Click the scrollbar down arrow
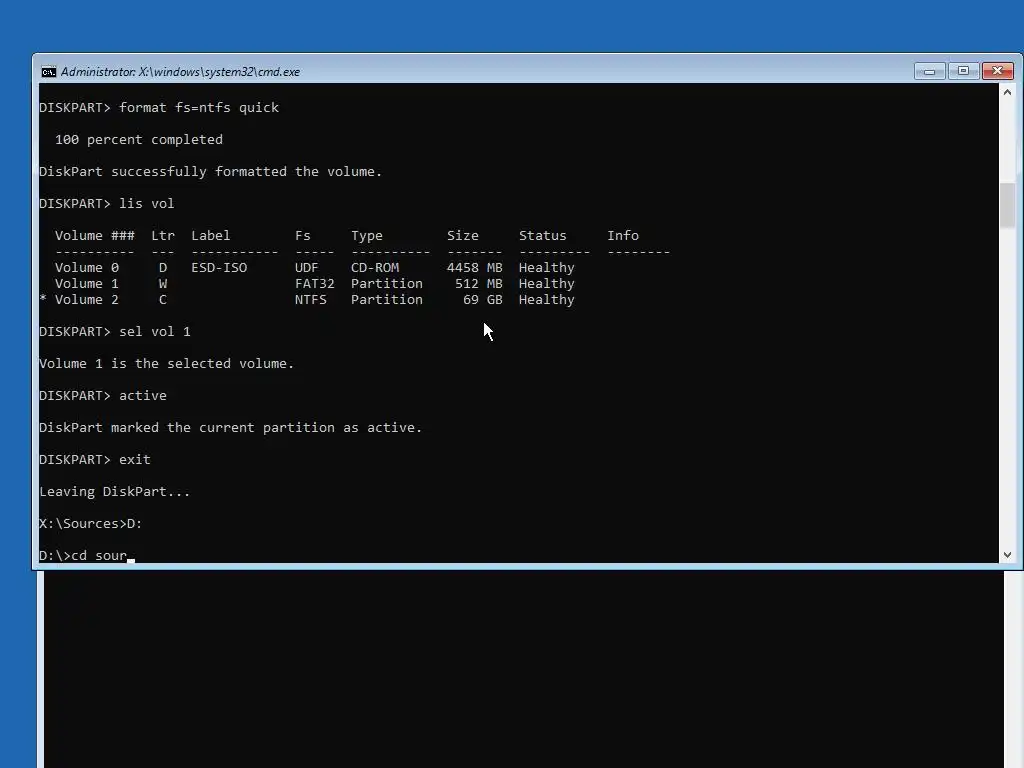The width and height of the screenshot is (1024, 768). click(x=1007, y=554)
